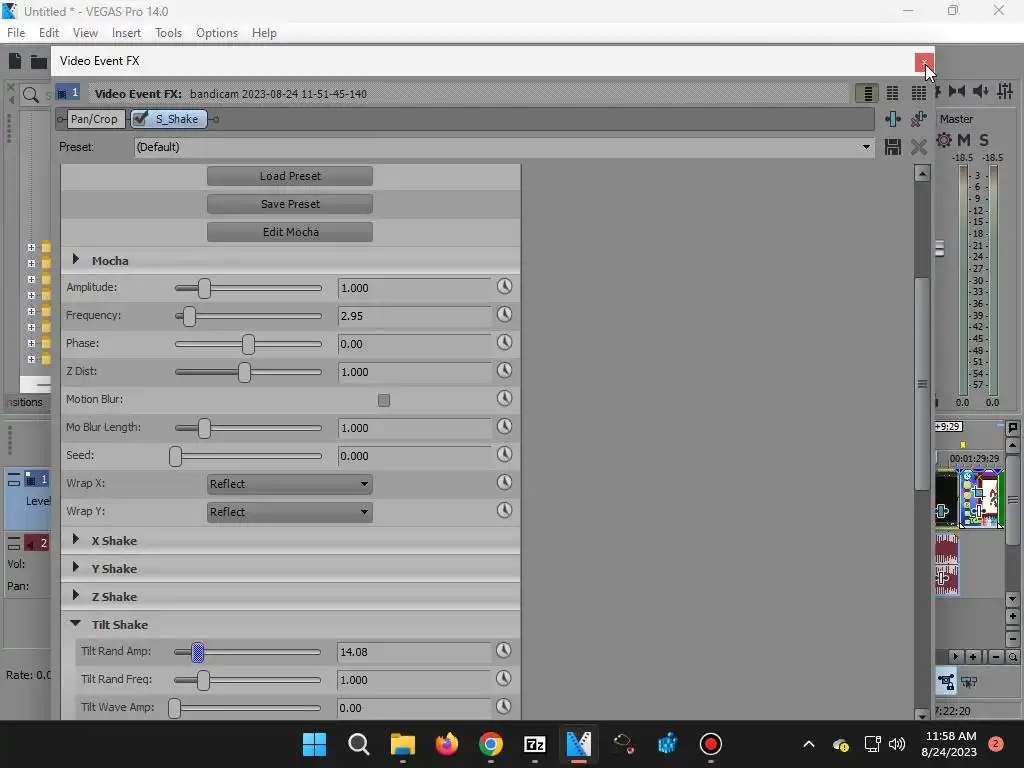Click the Save Preset text button
This screenshot has height=768, width=1024.
click(x=290, y=204)
